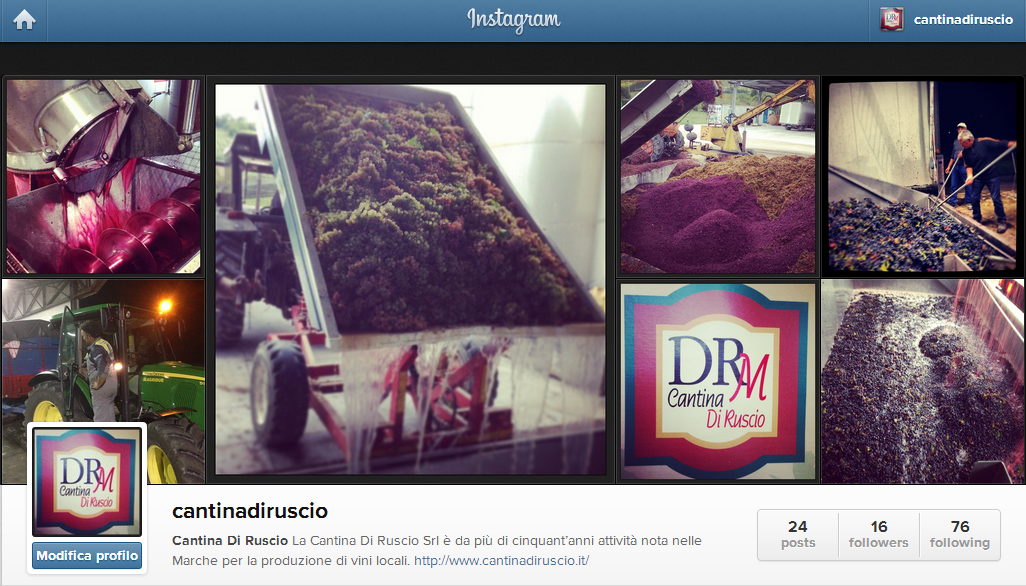Screen dimensions: 1026x586
Task: Click the profile bio description text
Action: coord(437,551)
